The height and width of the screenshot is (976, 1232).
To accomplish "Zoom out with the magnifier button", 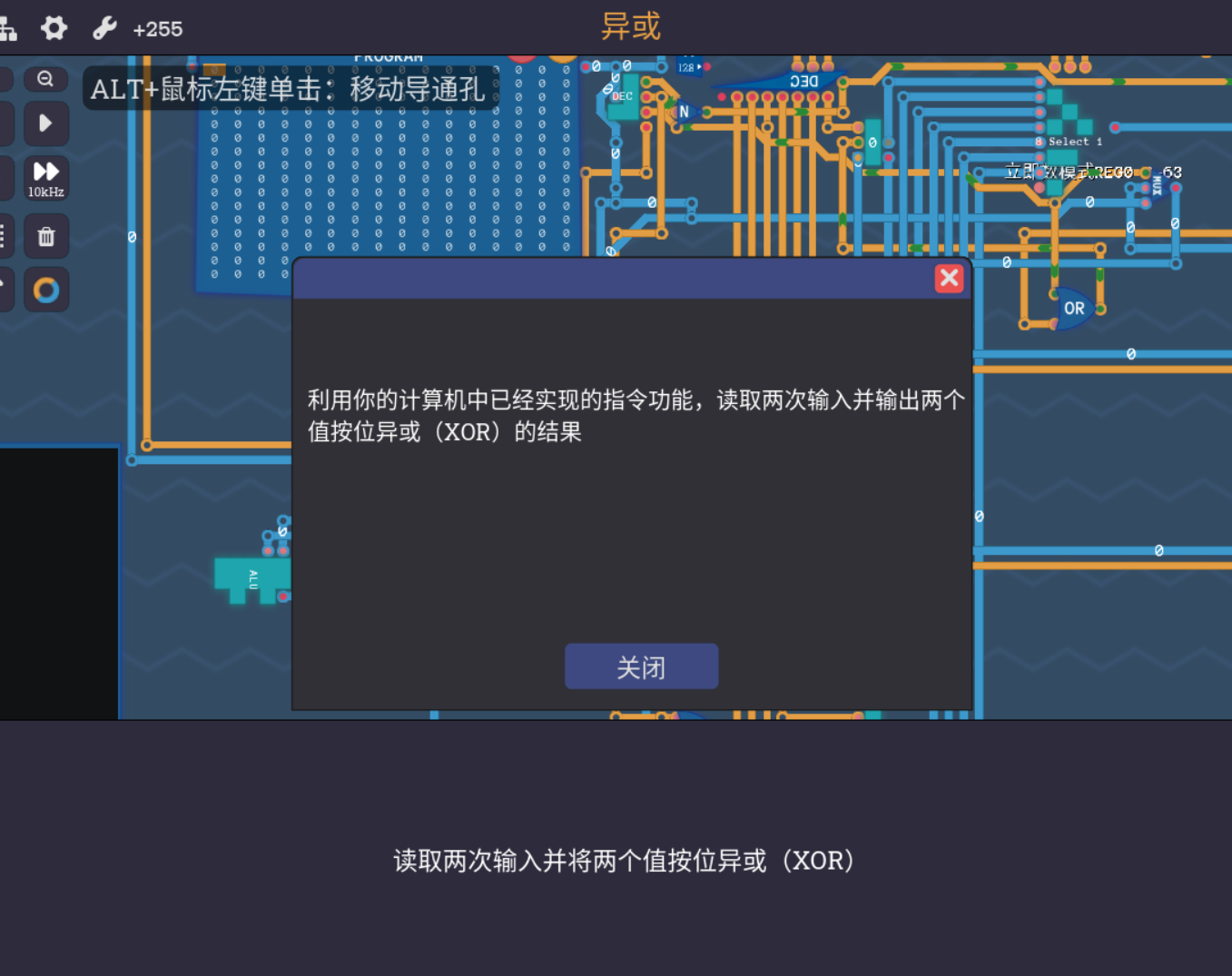I will coord(45,79).
